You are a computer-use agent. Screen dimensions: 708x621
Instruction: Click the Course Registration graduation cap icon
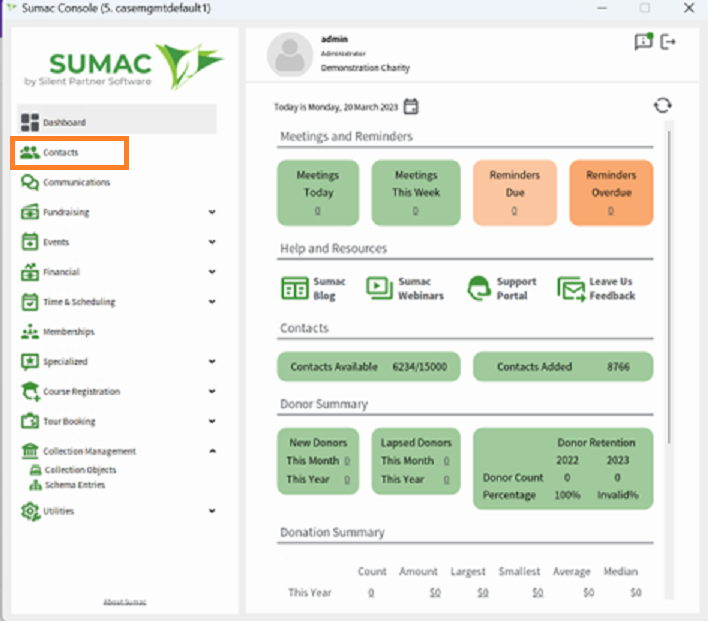click(x=30, y=391)
